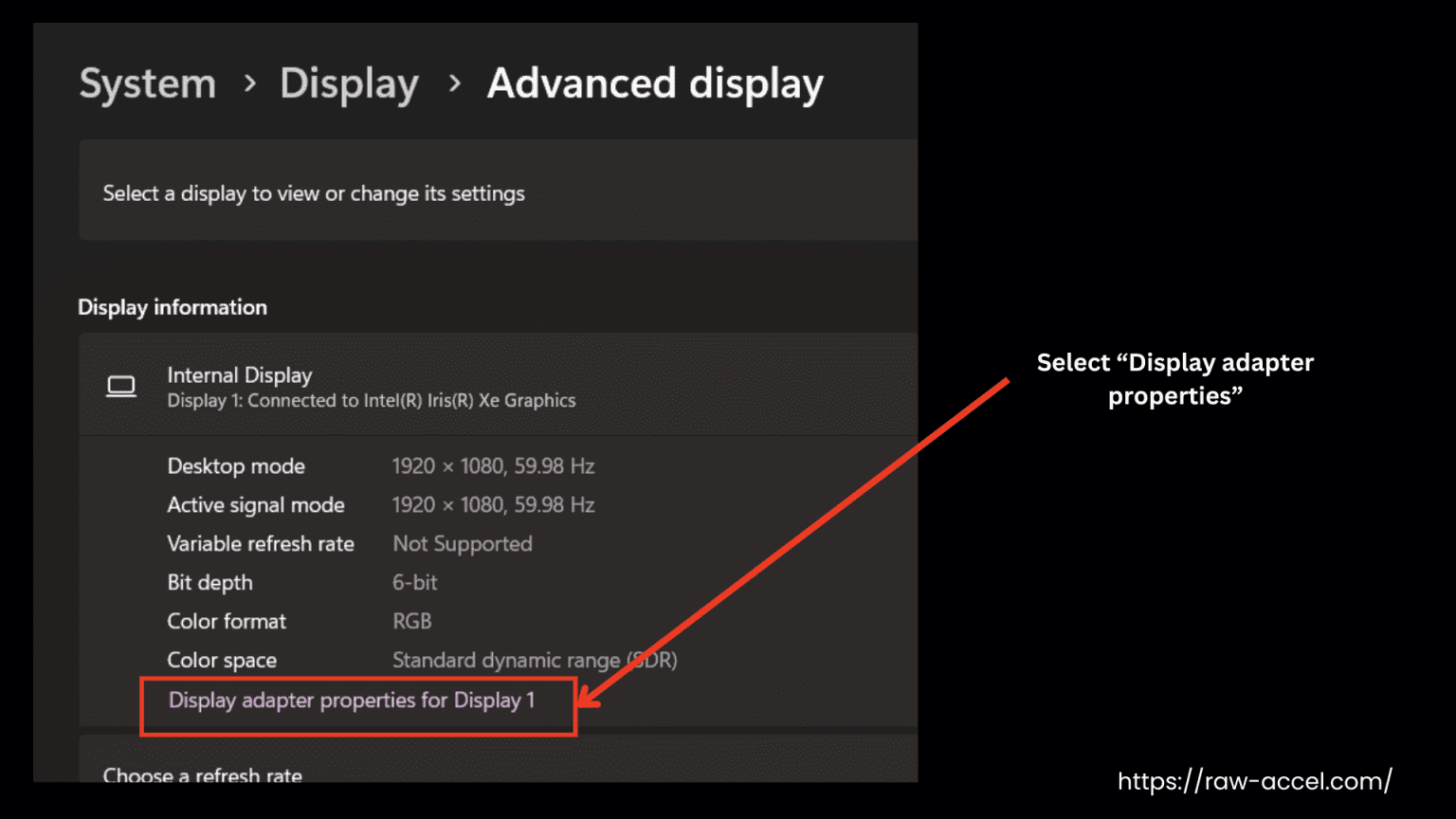Click the Active signal mode entry
This screenshot has width=1456, height=819.
(256, 504)
